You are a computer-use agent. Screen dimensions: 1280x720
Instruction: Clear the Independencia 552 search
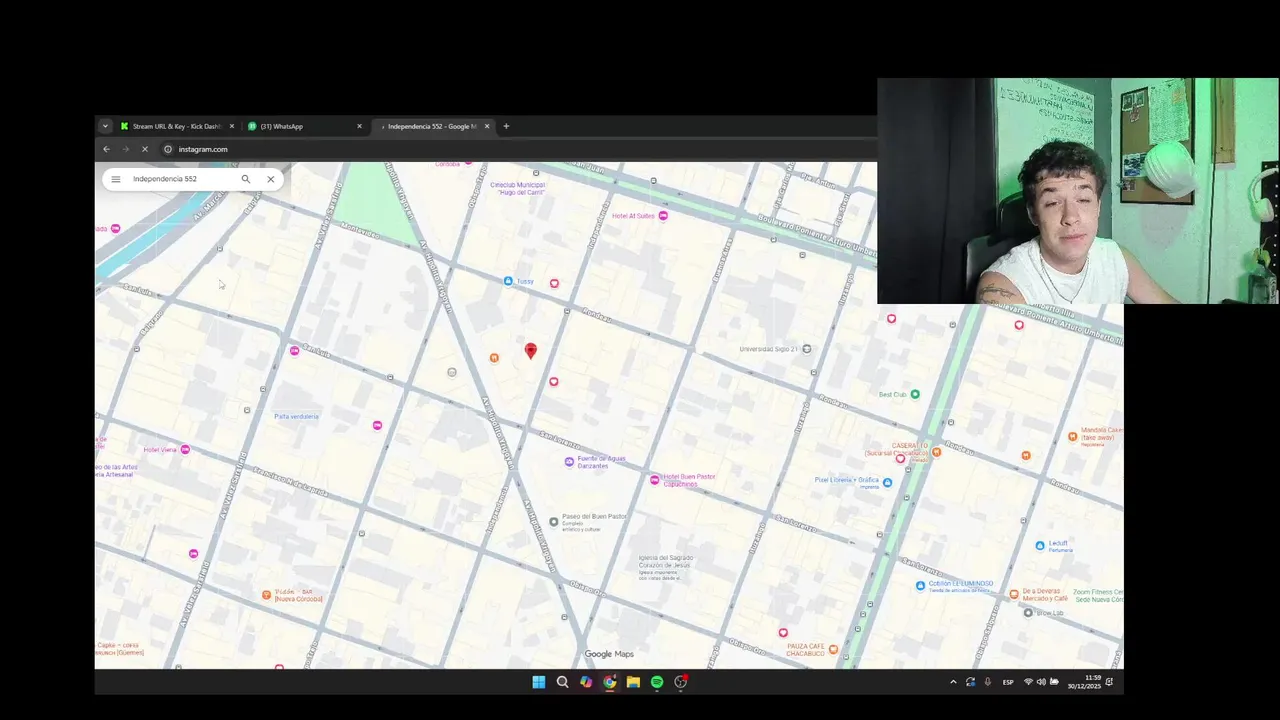pos(270,179)
